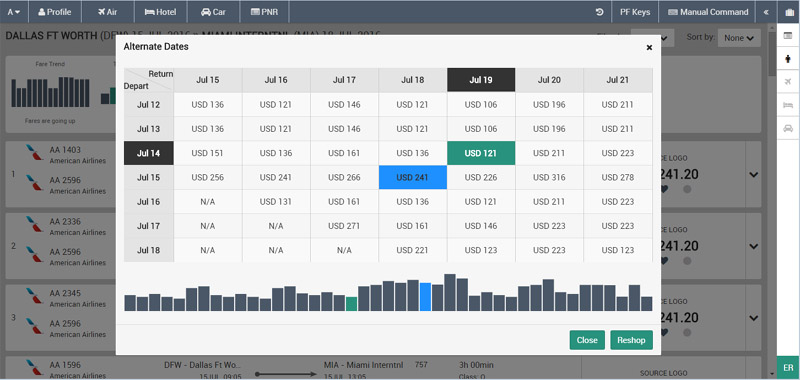Click the green bar in fare chart

(351, 304)
